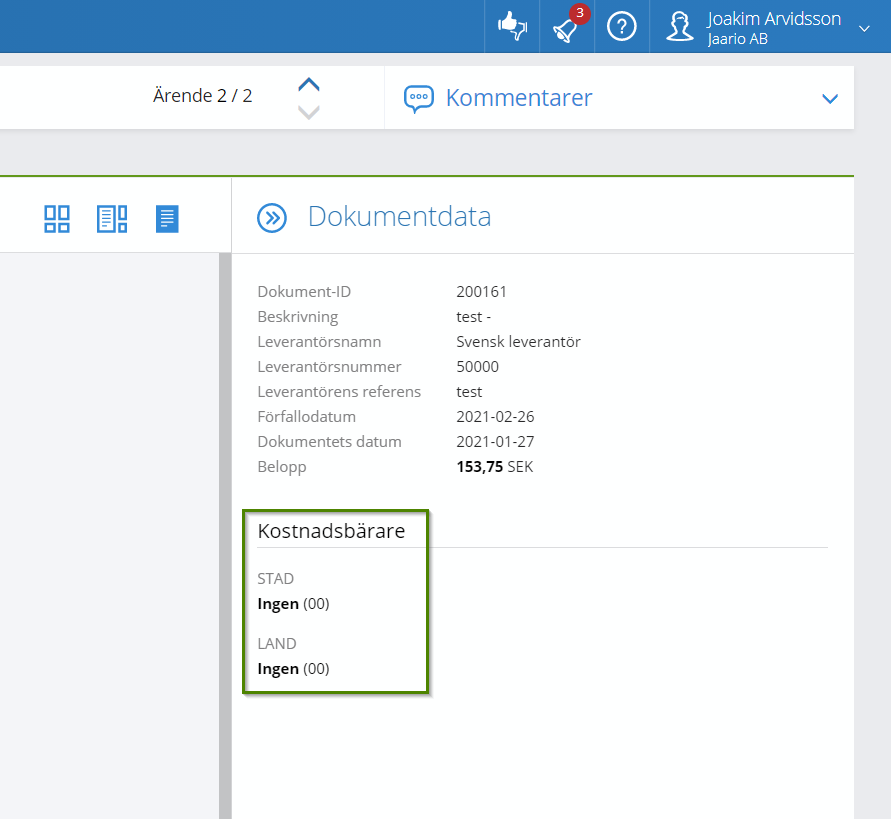Viewport: 891px width, 819px height.
Task: Click the Dokumentdata heading
Action: coord(399,217)
